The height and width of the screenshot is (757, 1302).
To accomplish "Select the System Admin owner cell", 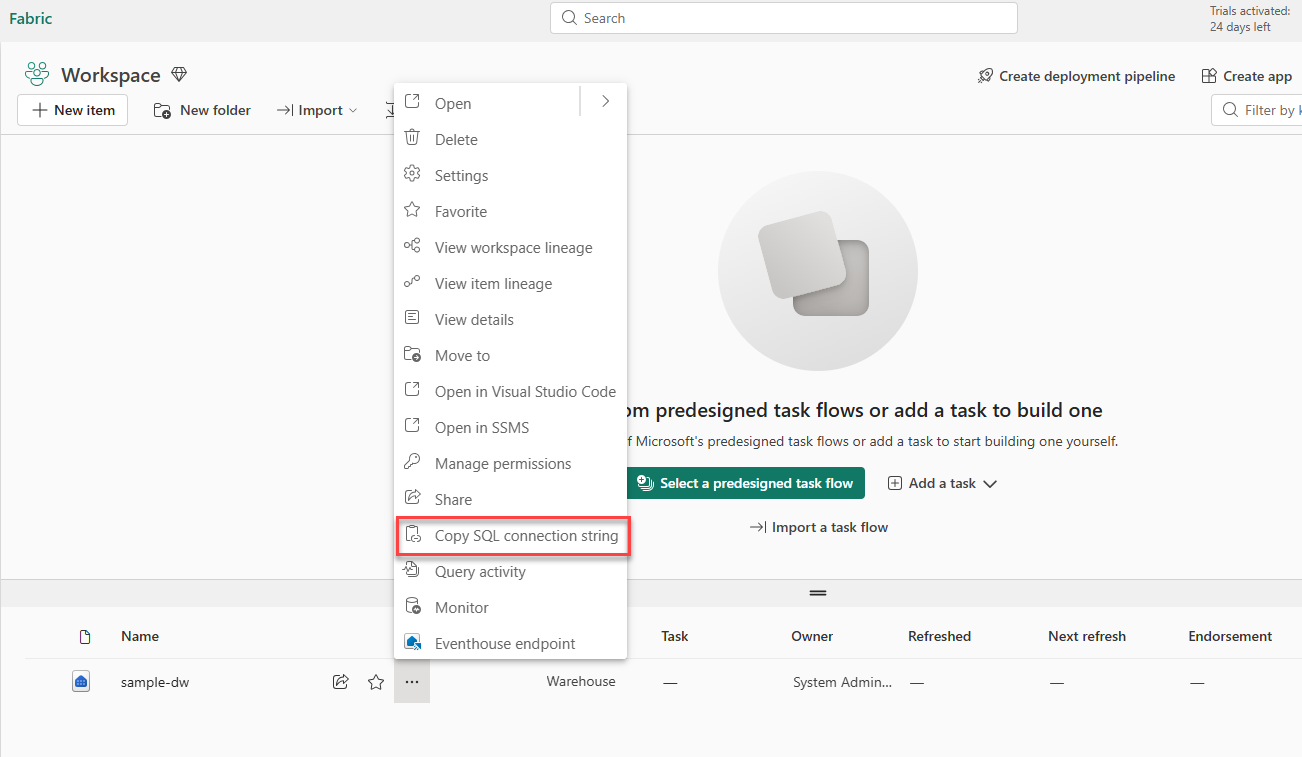I will coord(841,682).
